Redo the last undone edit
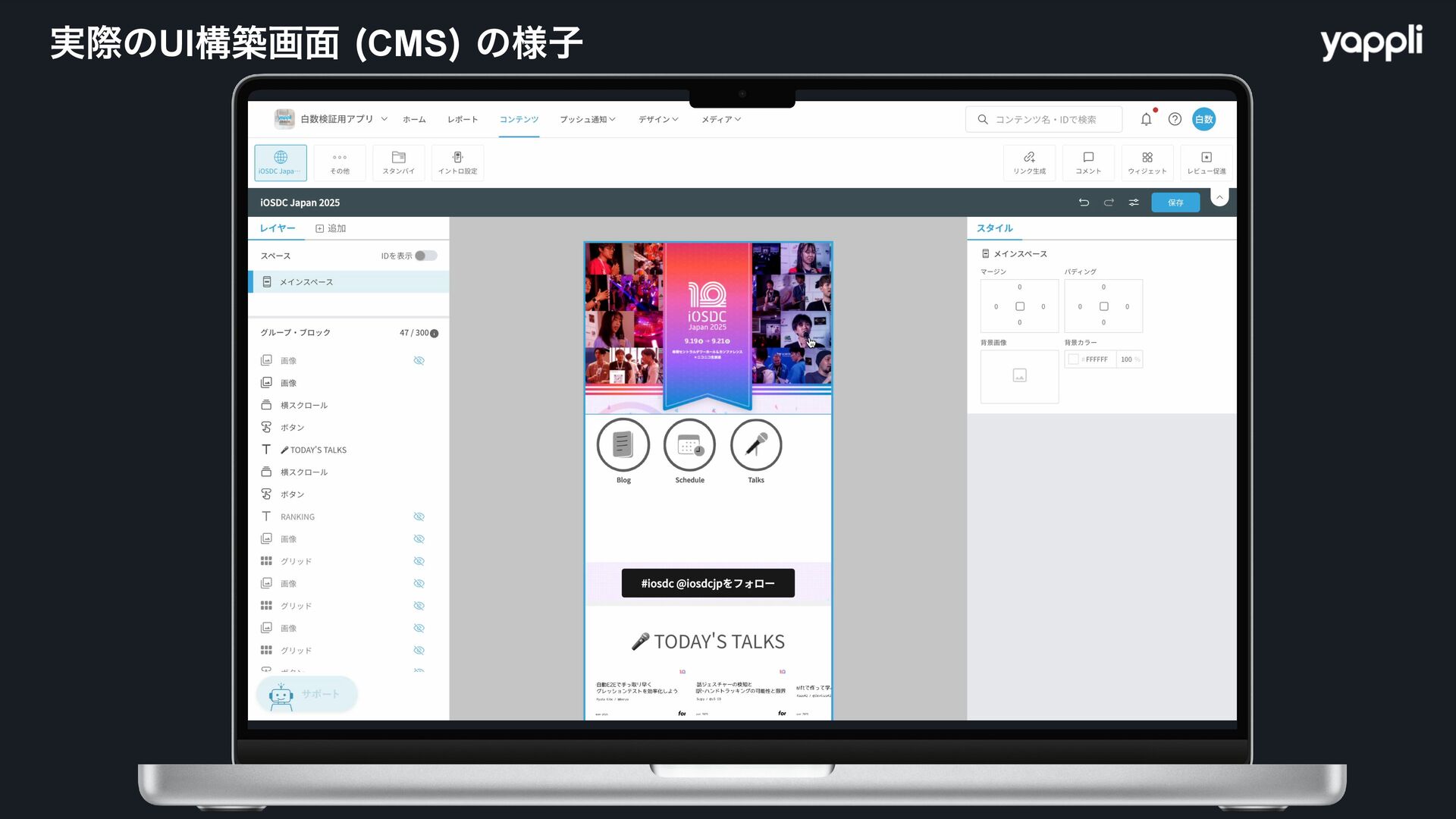 1109,202
